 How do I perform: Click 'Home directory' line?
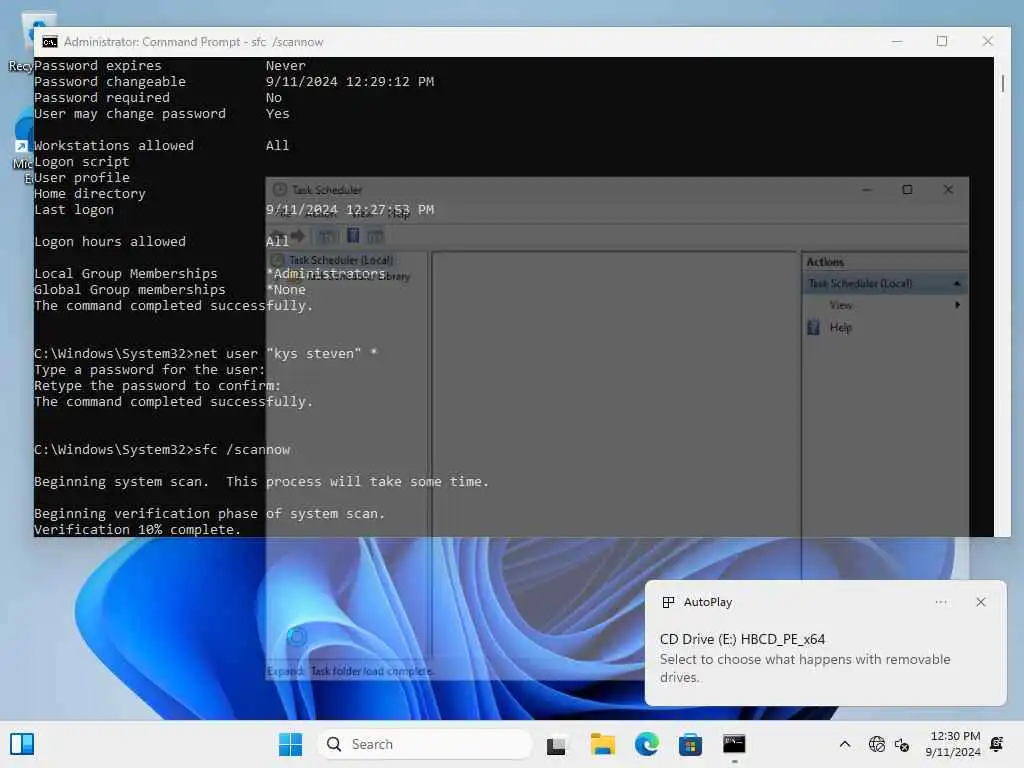pyautogui.click(x=90, y=193)
